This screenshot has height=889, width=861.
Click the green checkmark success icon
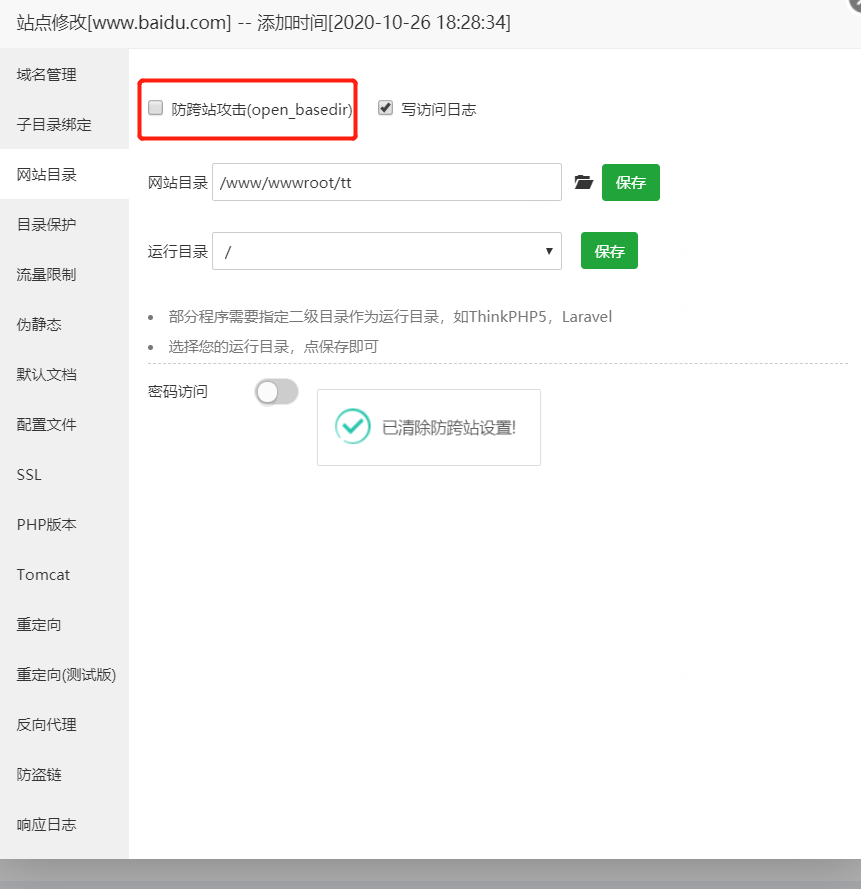352,427
